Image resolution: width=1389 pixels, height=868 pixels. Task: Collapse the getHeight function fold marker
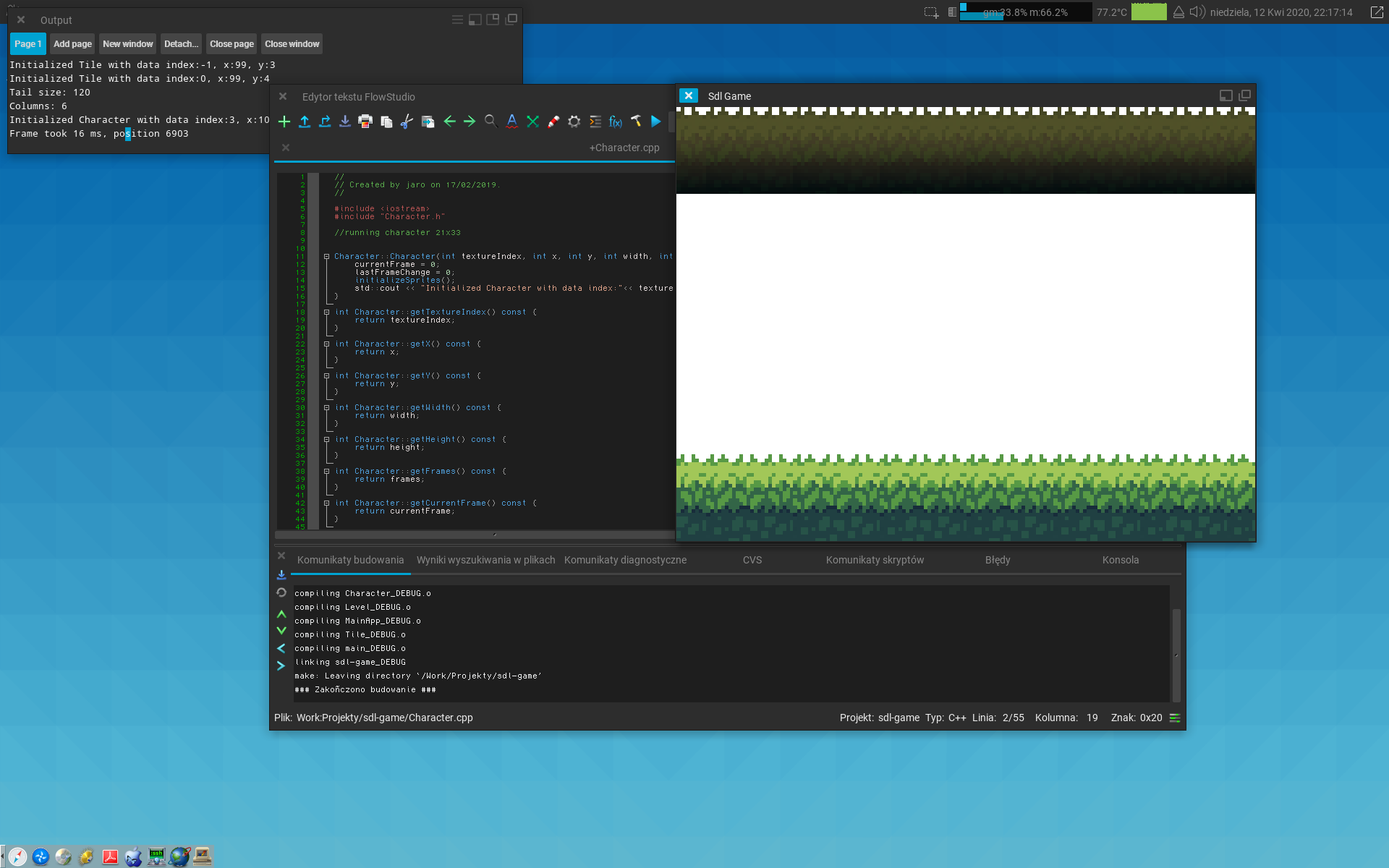point(327,440)
